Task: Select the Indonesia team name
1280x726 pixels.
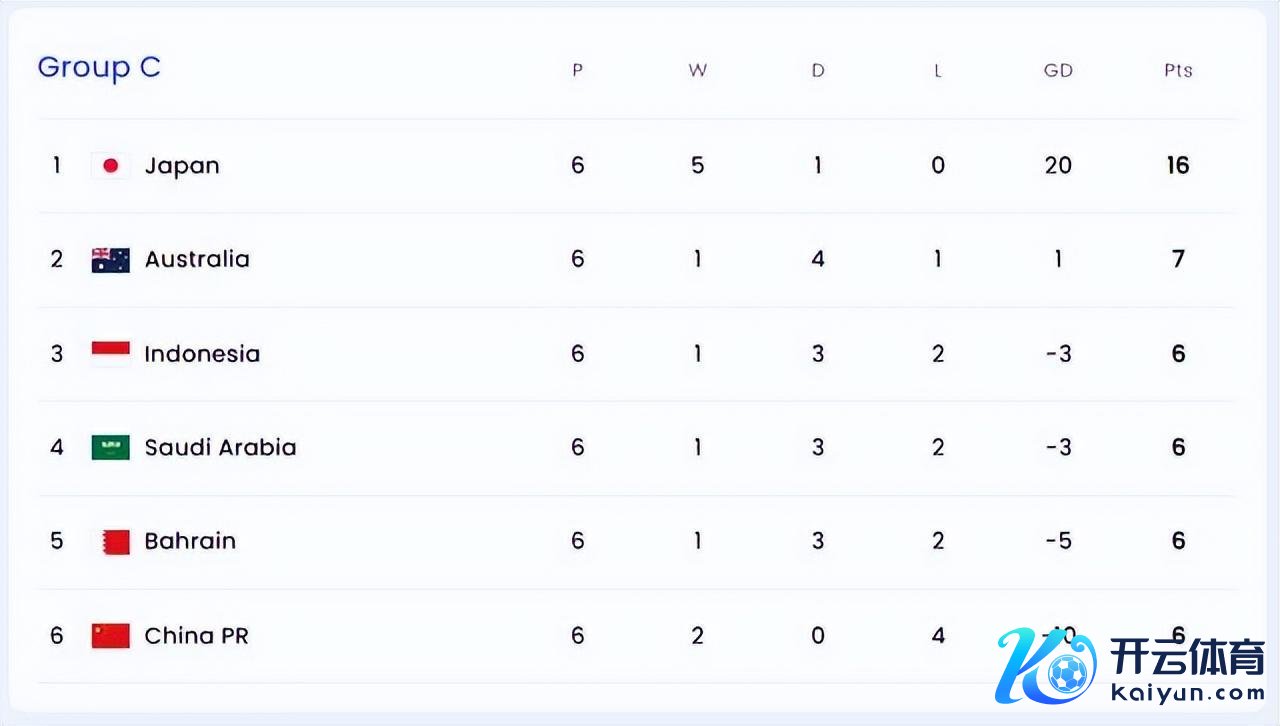Action: [x=202, y=354]
